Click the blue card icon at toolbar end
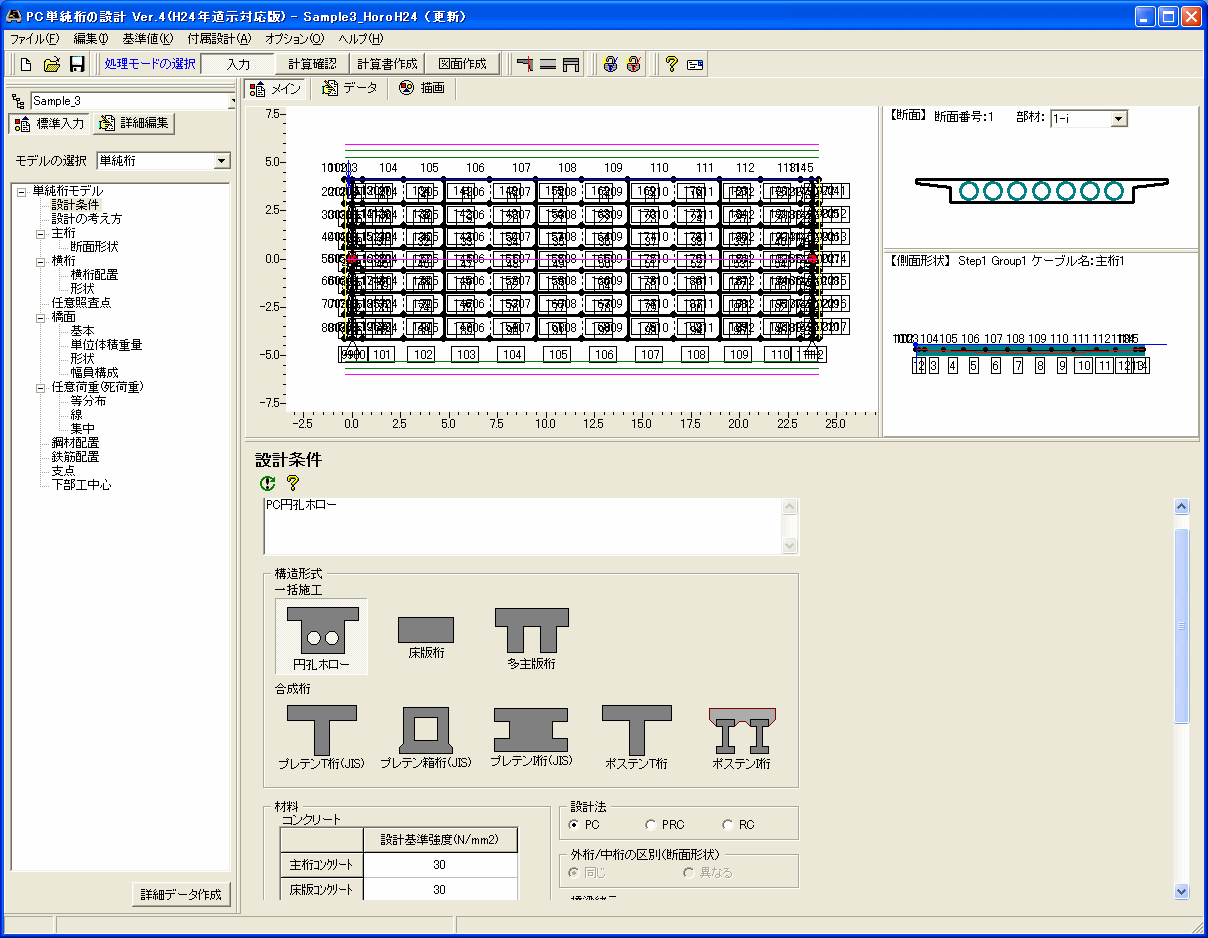 coord(695,64)
